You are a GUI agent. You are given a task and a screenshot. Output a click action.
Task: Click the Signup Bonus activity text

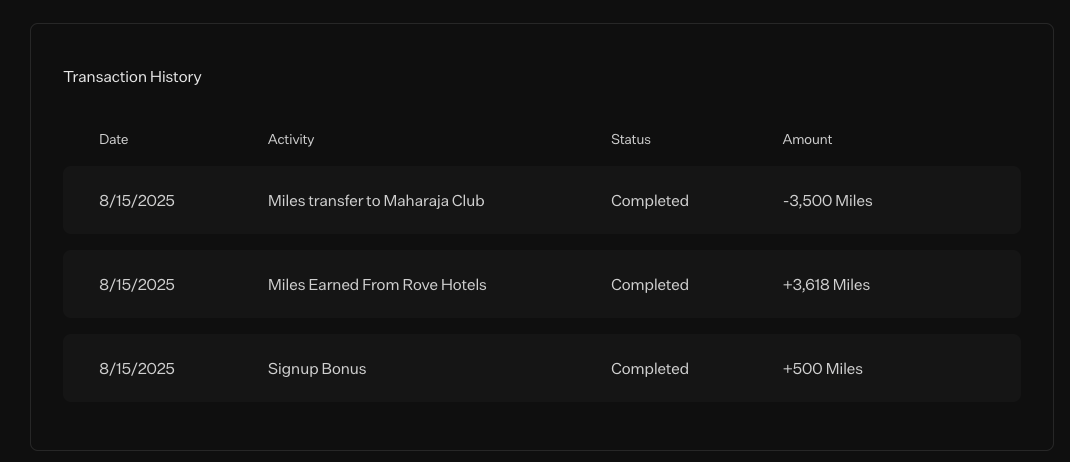click(317, 369)
